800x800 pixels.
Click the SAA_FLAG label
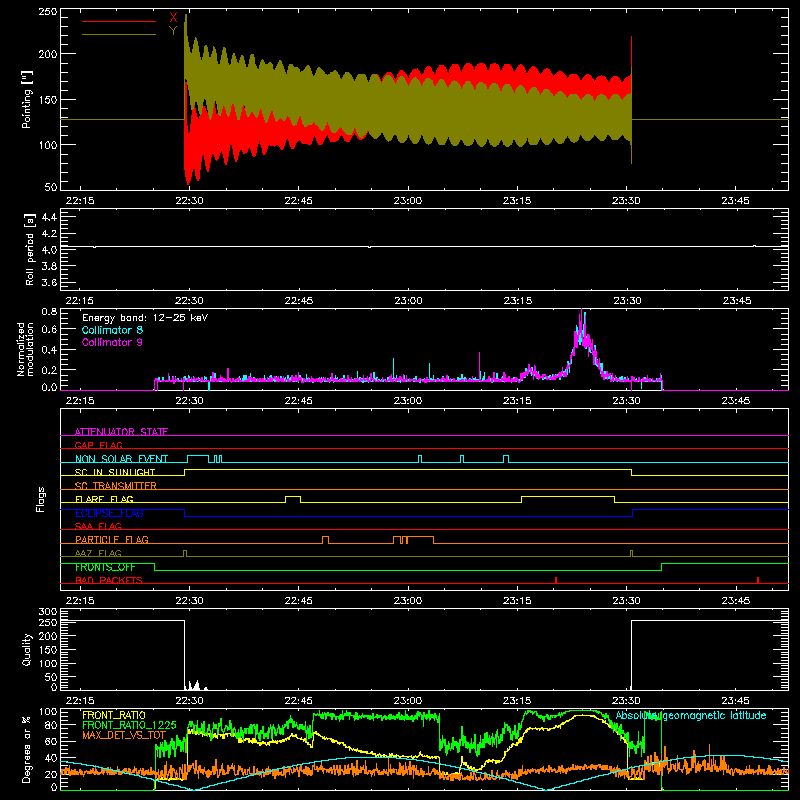point(98,526)
